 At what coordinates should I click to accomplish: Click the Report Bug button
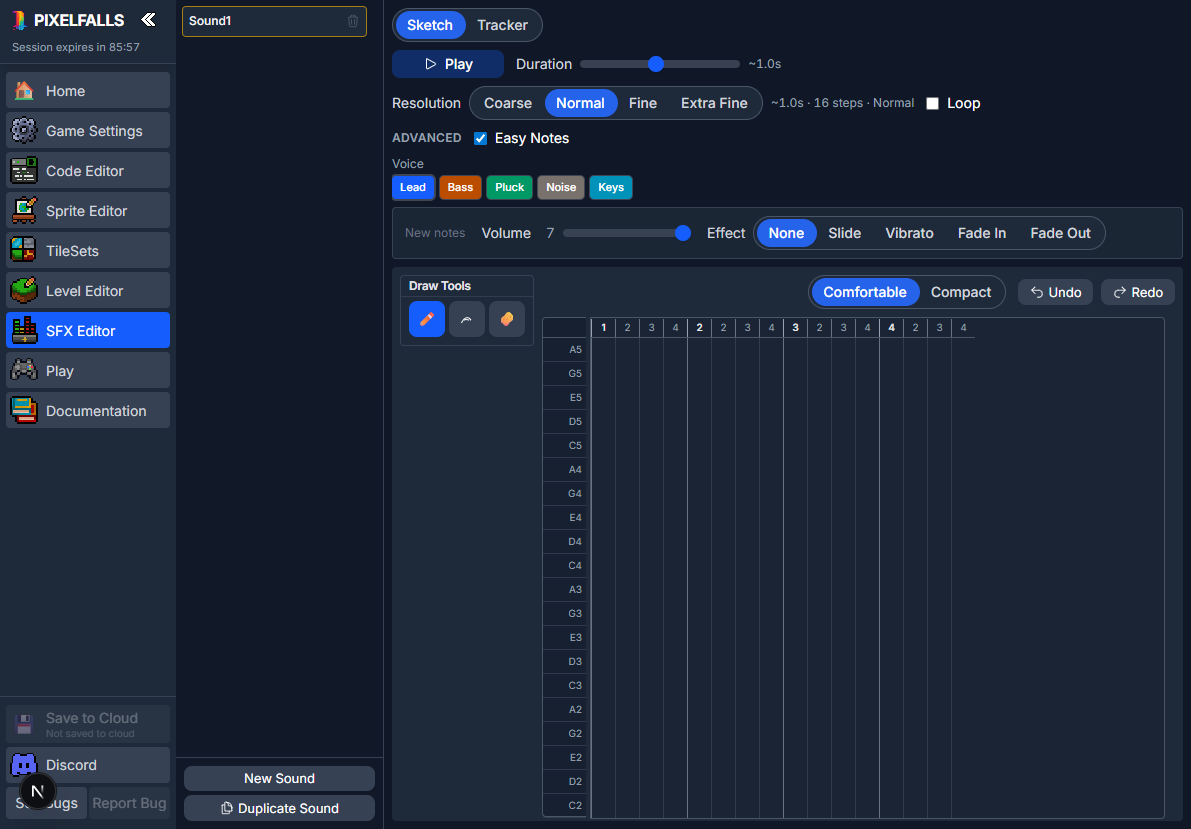[129, 803]
